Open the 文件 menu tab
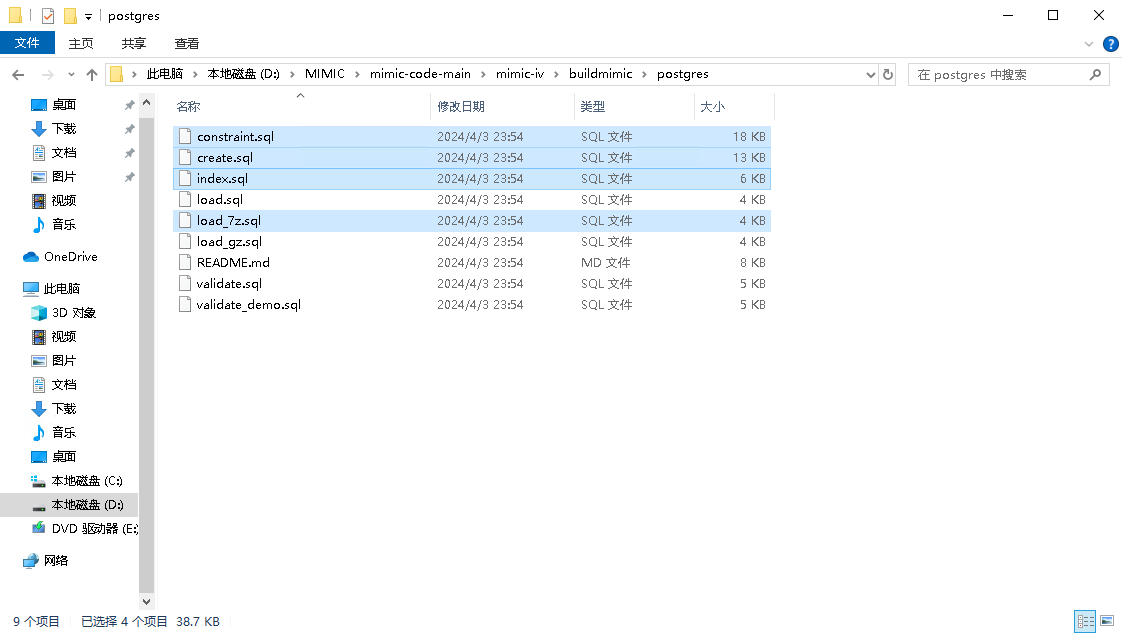 point(27,43)
